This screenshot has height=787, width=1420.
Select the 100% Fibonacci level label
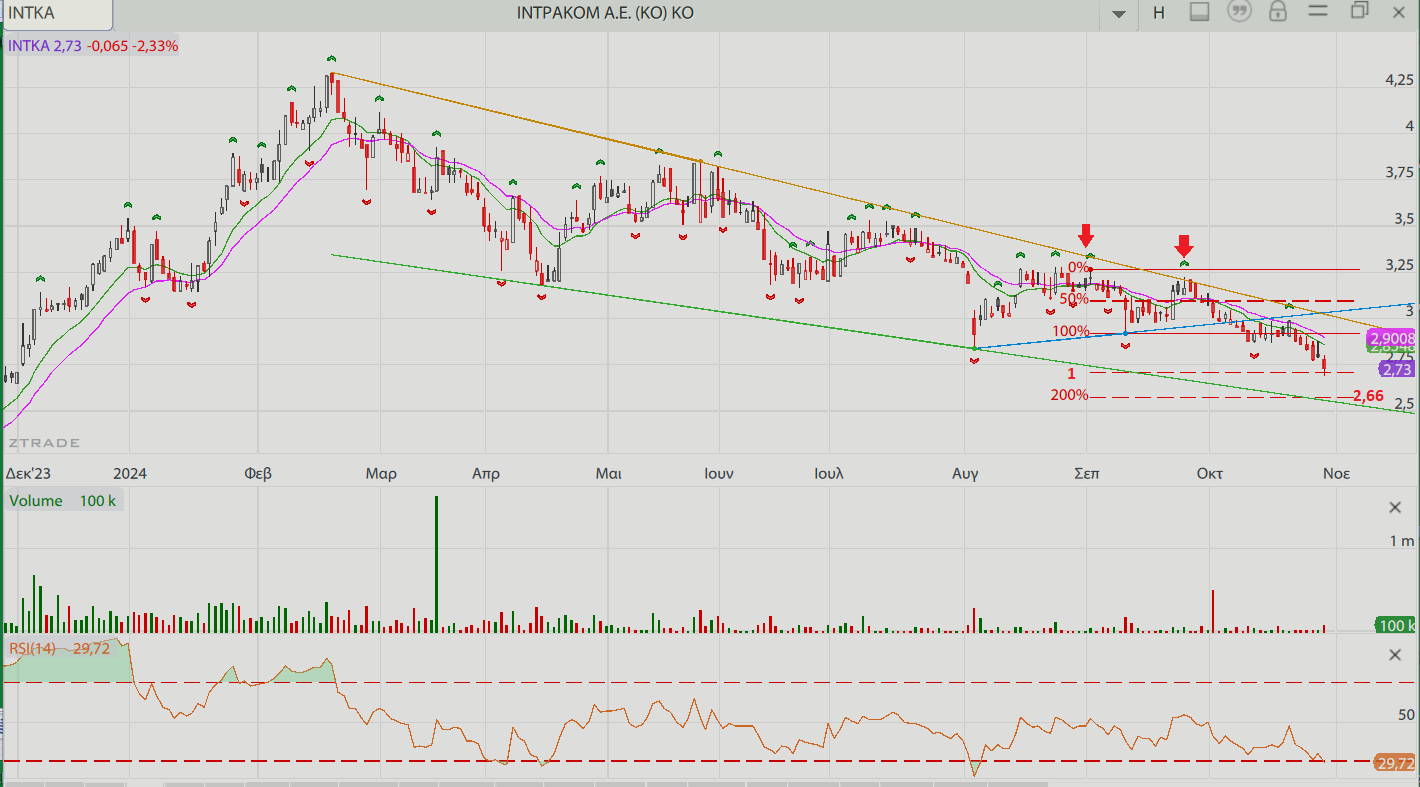point(1070,331)
